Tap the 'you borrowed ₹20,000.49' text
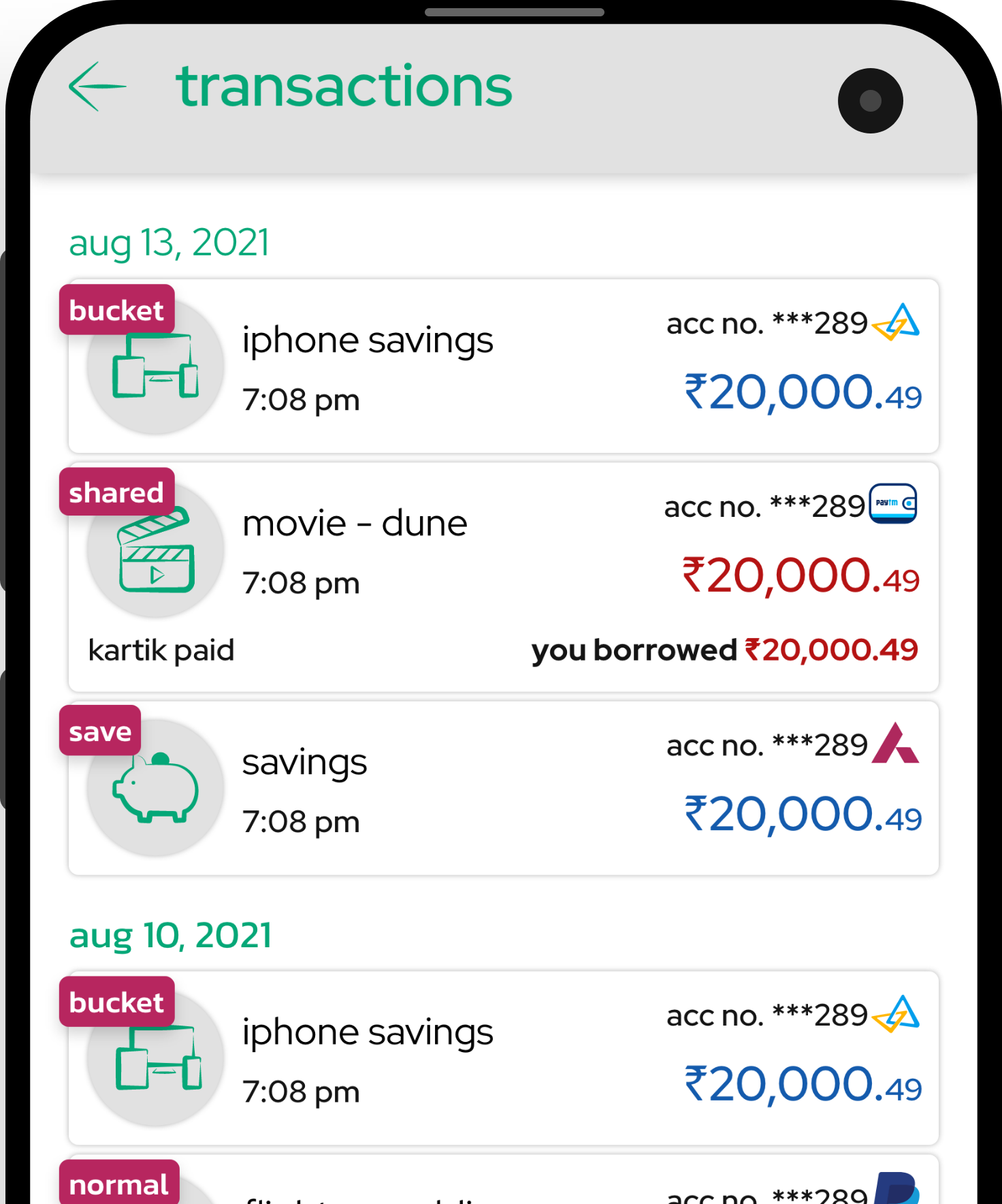Image resolution: width=1002 pixels, height=1204 pixels. click(725, 650)
